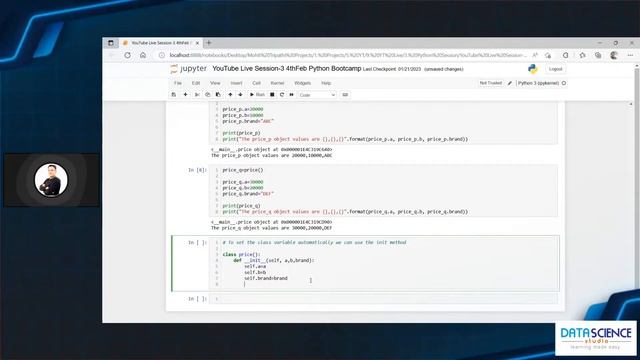The height and width of the screenshot is (360, 640).
Task: Open the browser profile avatar
Action: [614, 55]
